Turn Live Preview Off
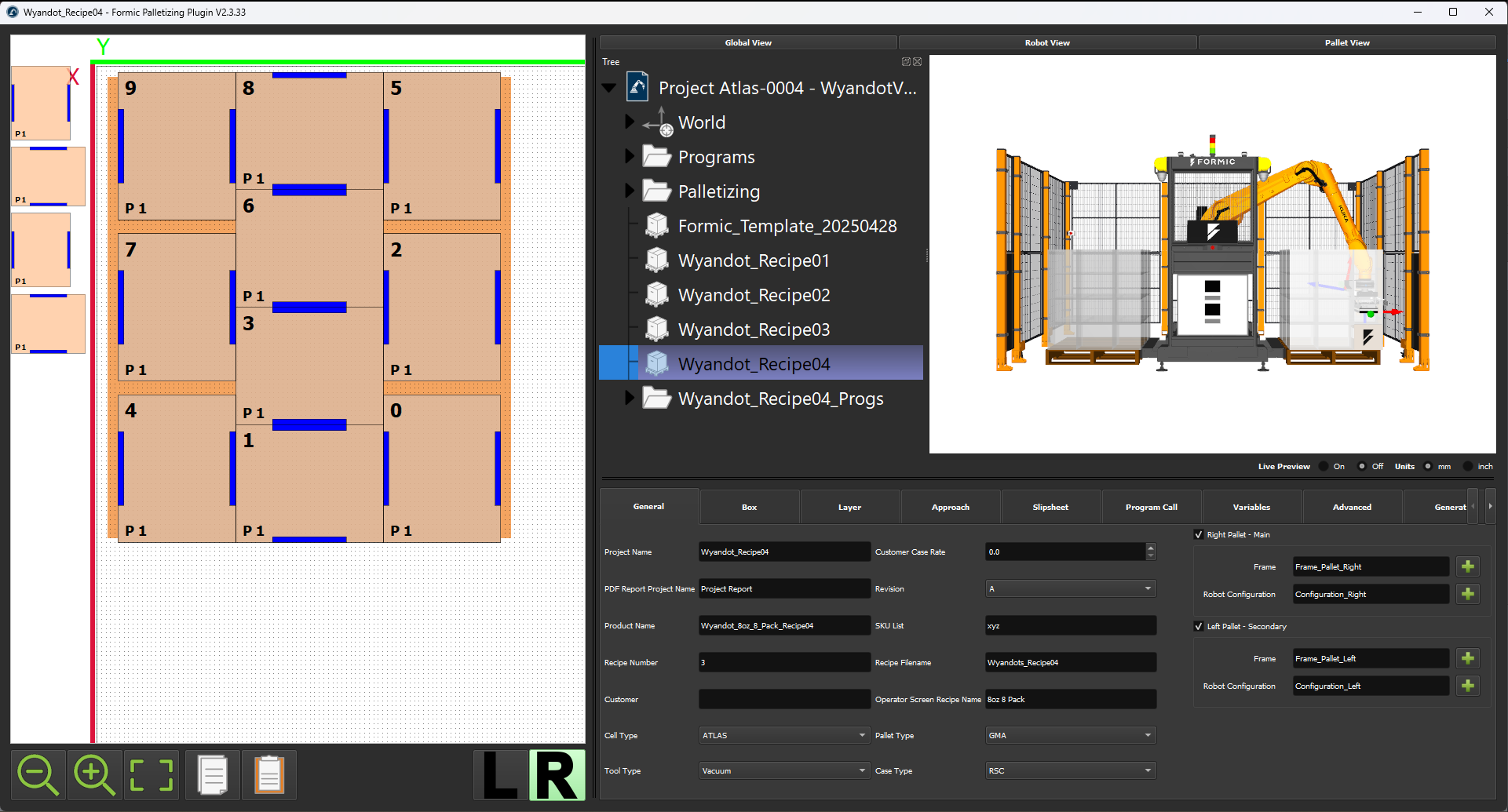Screen dimensions: 1508x812 pos(1362,466)
